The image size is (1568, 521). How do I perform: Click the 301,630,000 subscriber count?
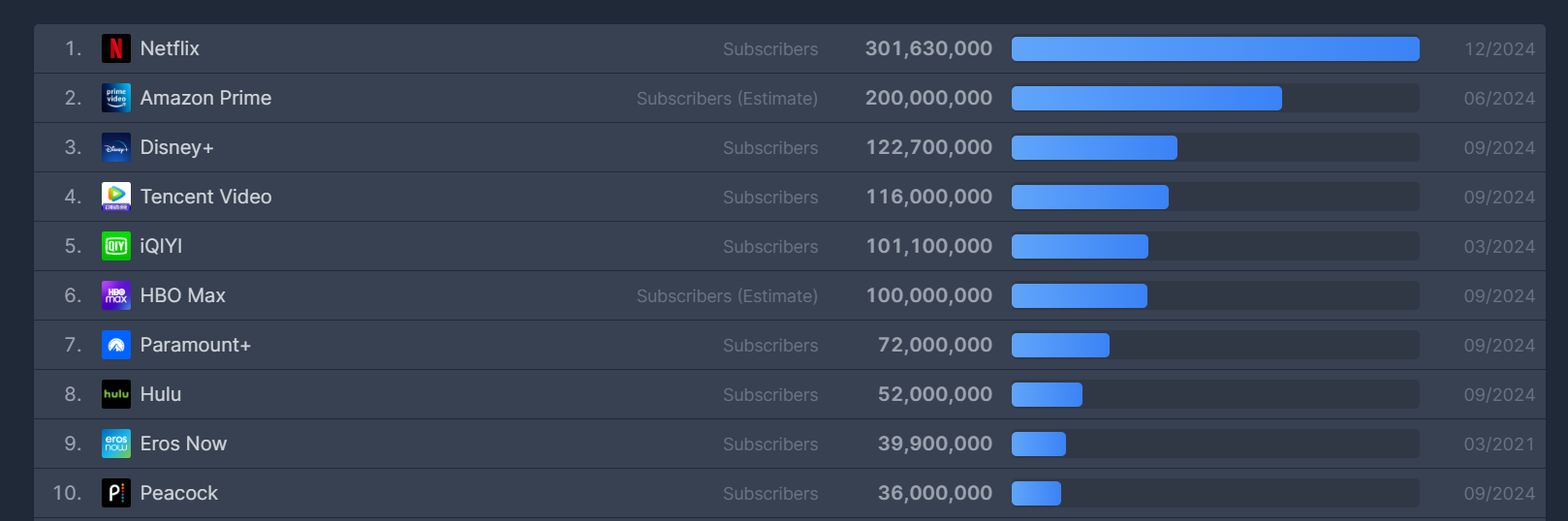point(928,48)
